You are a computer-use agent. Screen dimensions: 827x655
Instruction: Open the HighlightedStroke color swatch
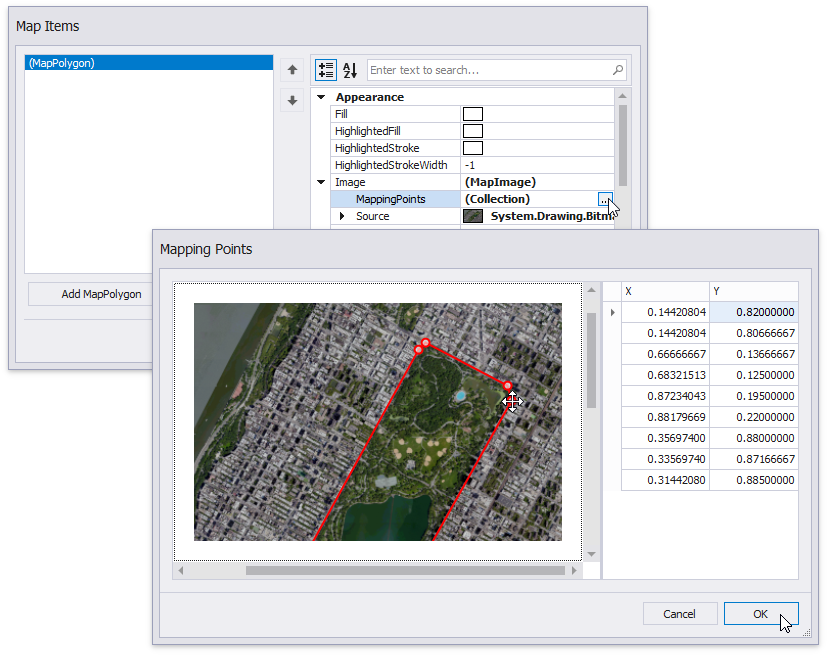tap(473, 148)
